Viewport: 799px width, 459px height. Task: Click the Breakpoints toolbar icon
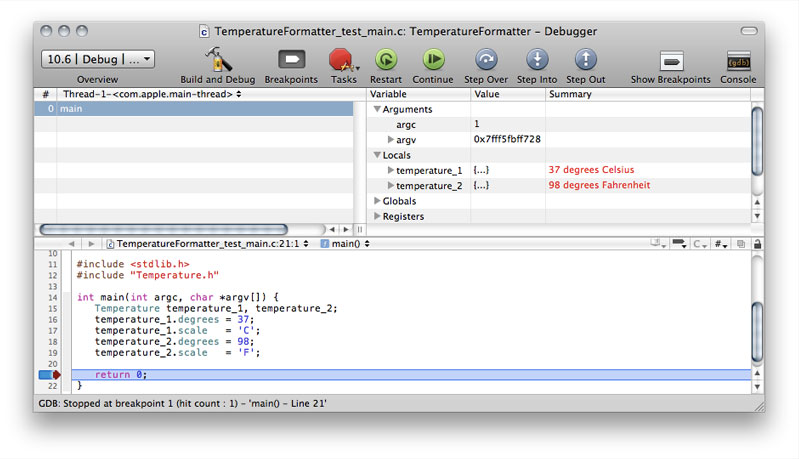click(x=291, y=60)
